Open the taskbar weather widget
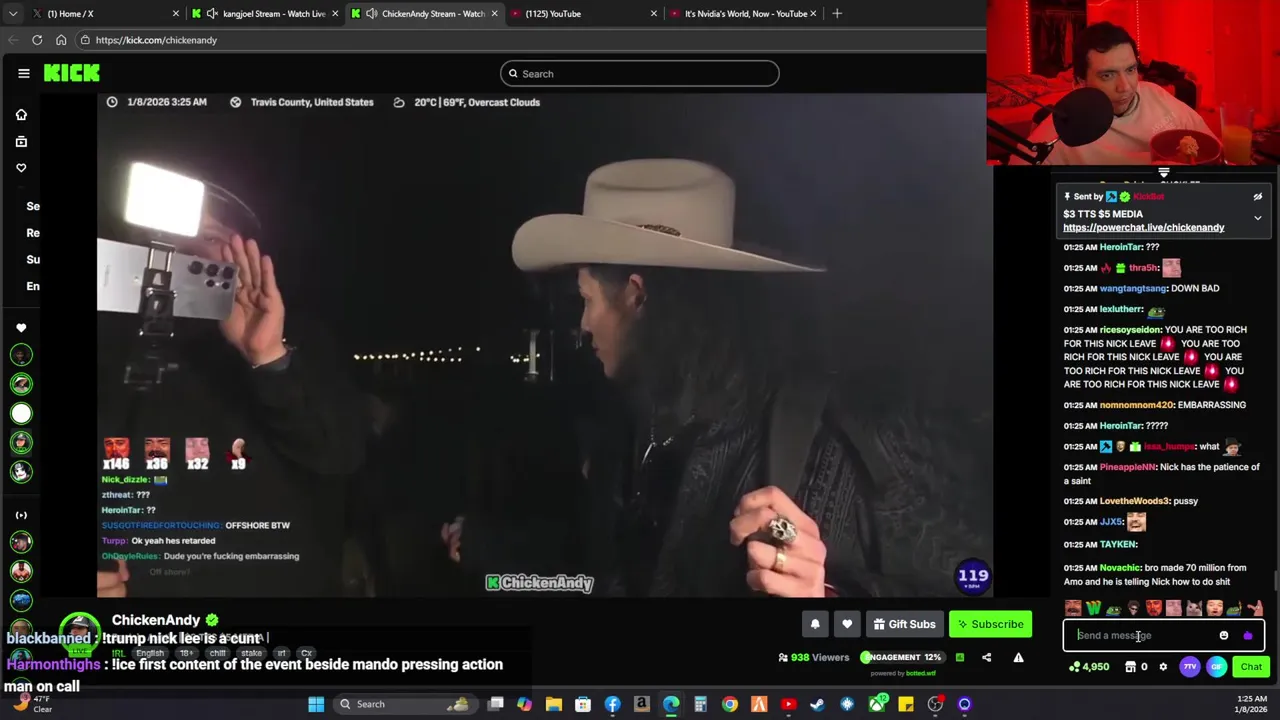Image resolution: width=1280 pixels, height=720 pixels. (x=32, y=703)
